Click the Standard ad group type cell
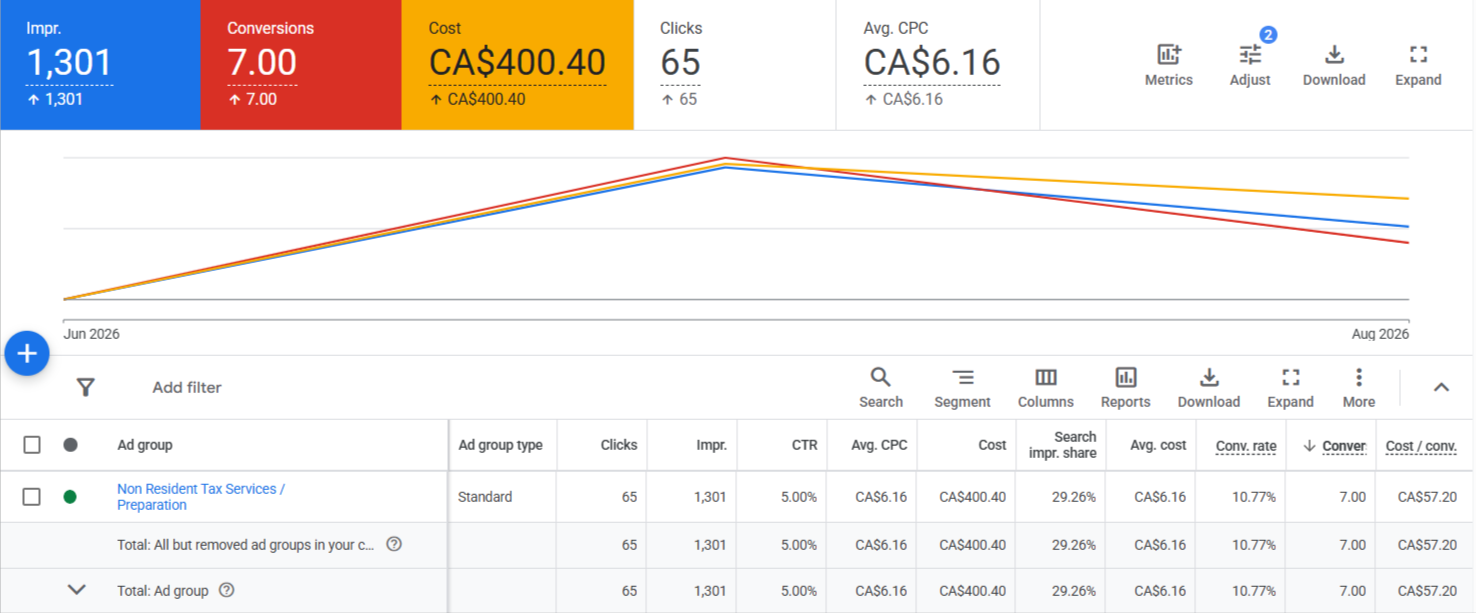This screenshot has height=613, width=1476. coord(485,496)
